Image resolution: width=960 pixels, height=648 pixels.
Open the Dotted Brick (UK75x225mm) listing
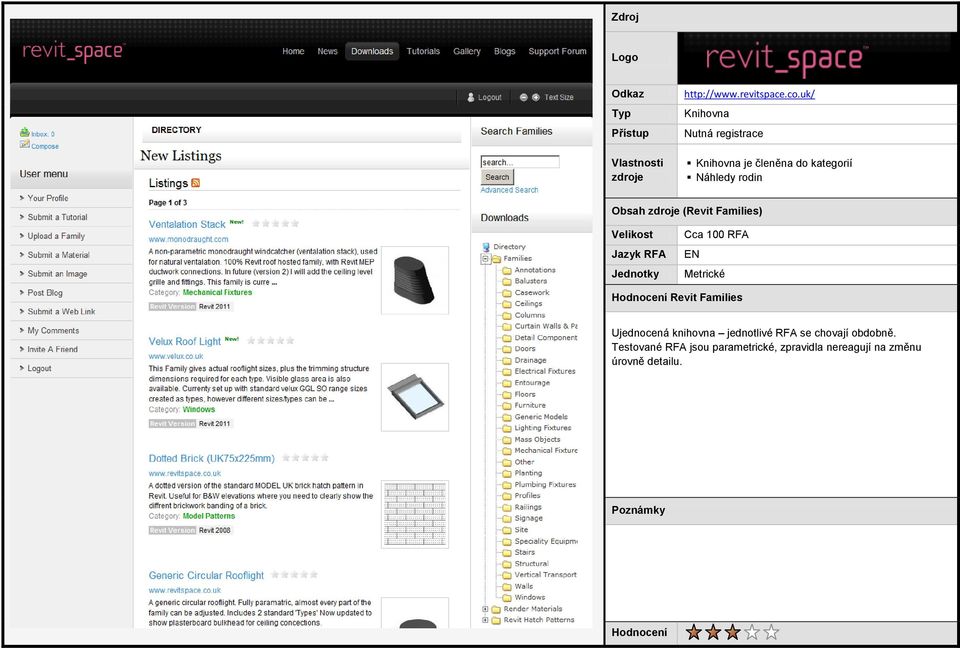pyautogui.click(x=212, y=459)
